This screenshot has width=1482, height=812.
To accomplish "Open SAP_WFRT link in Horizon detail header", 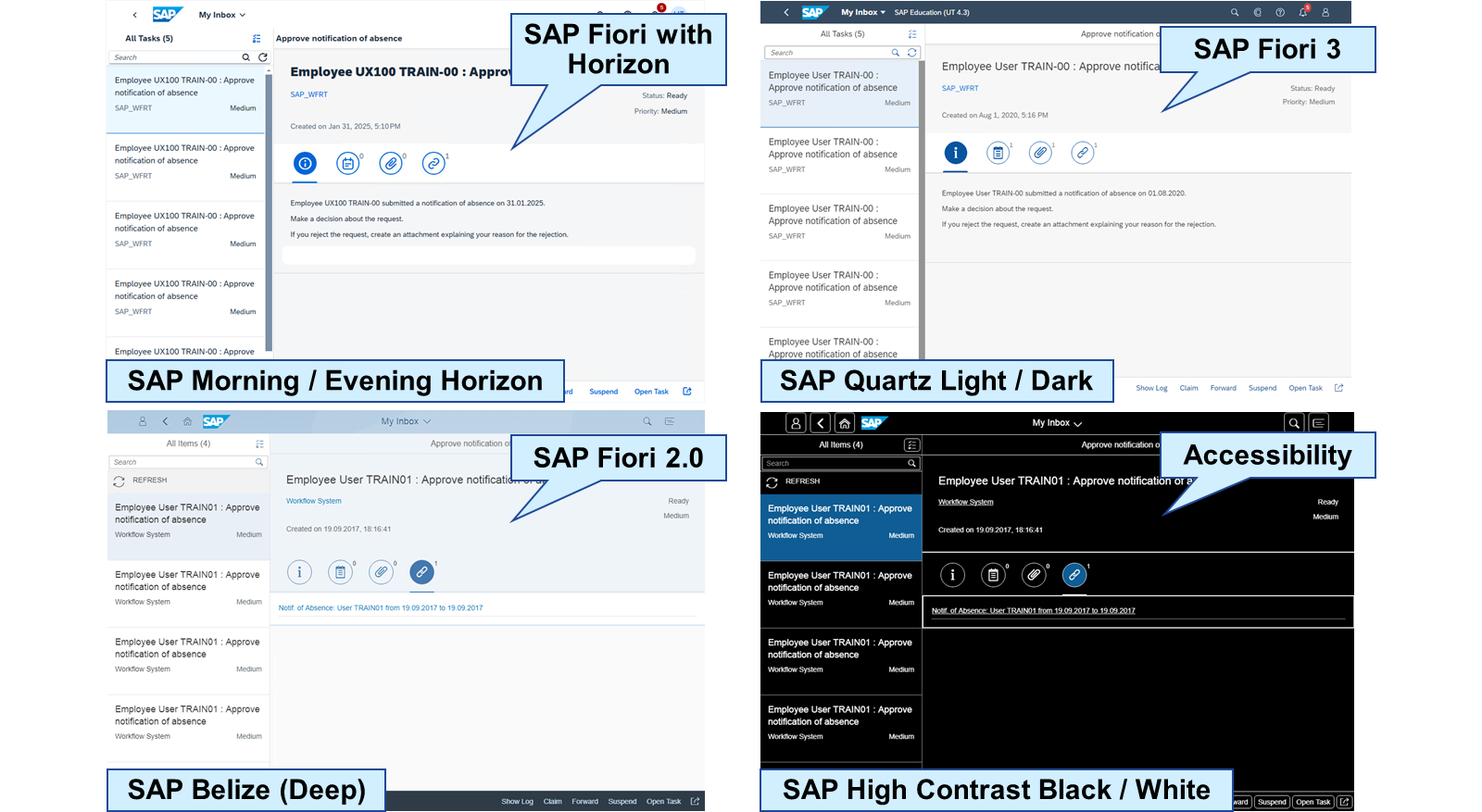I will 308,94.
